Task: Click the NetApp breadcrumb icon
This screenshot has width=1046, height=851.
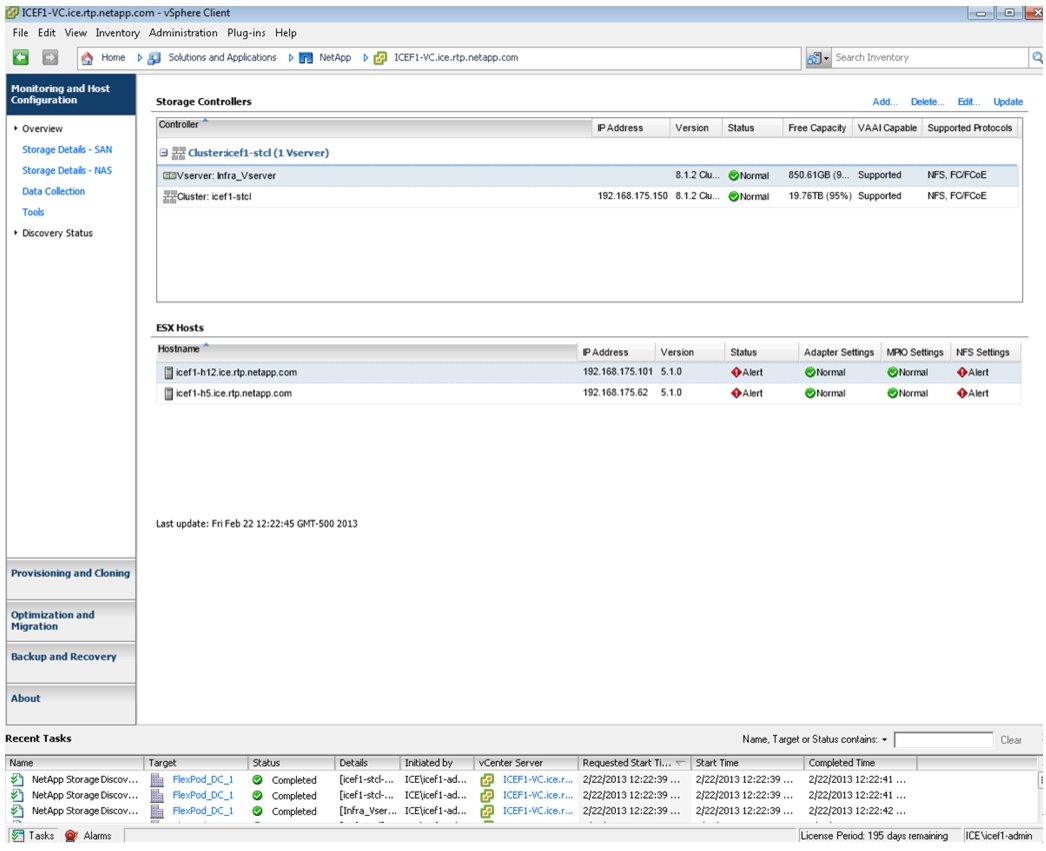Action: coord(306,58)
